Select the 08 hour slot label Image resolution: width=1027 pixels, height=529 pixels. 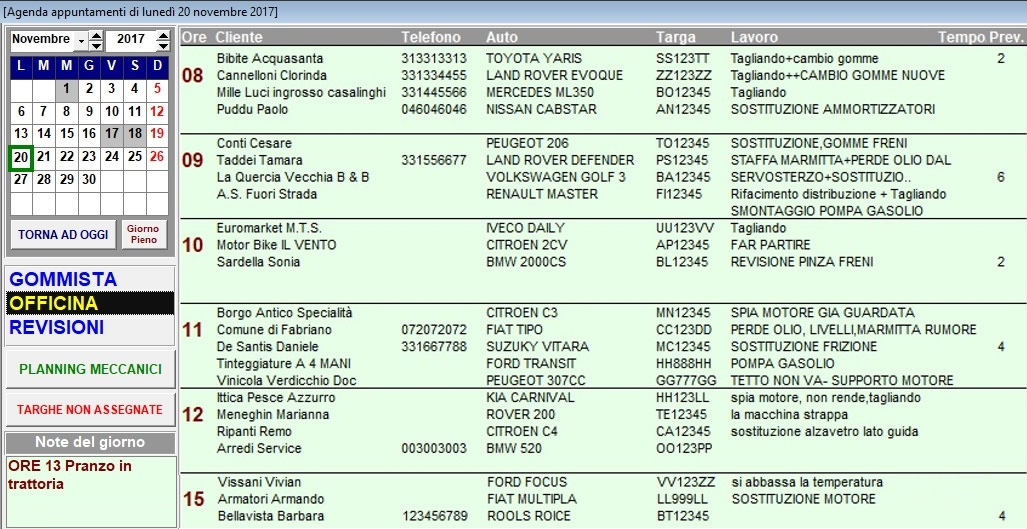coord(193,75)
